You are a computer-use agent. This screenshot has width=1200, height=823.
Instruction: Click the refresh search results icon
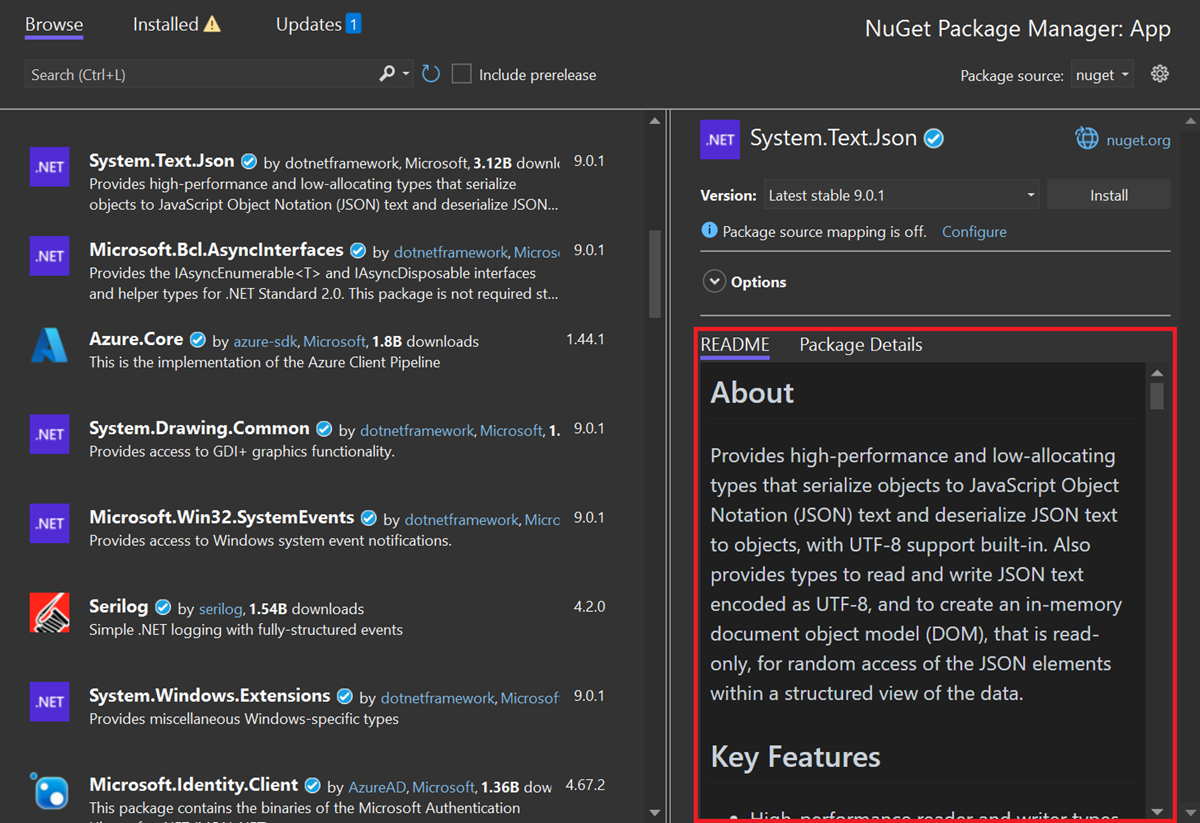pos(431,73)
